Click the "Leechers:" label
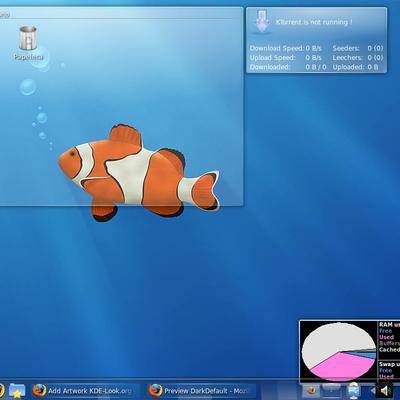The height and width of the screenshot is (400, 400). tap(347, 58)
